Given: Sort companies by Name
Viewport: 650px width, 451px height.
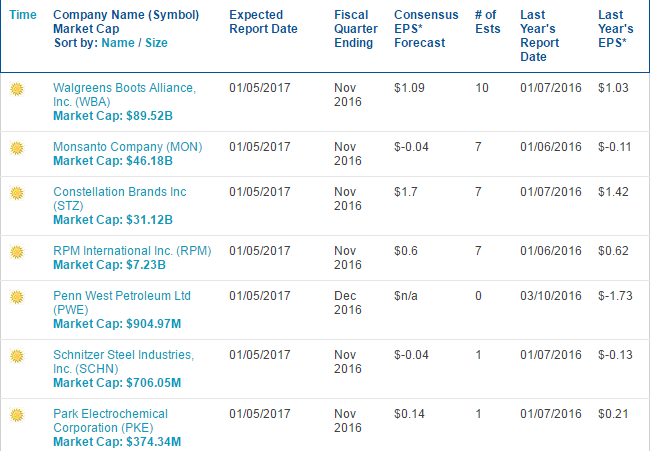Looking at the screenshot, I should pyautogui.click(x=118, y=43).
